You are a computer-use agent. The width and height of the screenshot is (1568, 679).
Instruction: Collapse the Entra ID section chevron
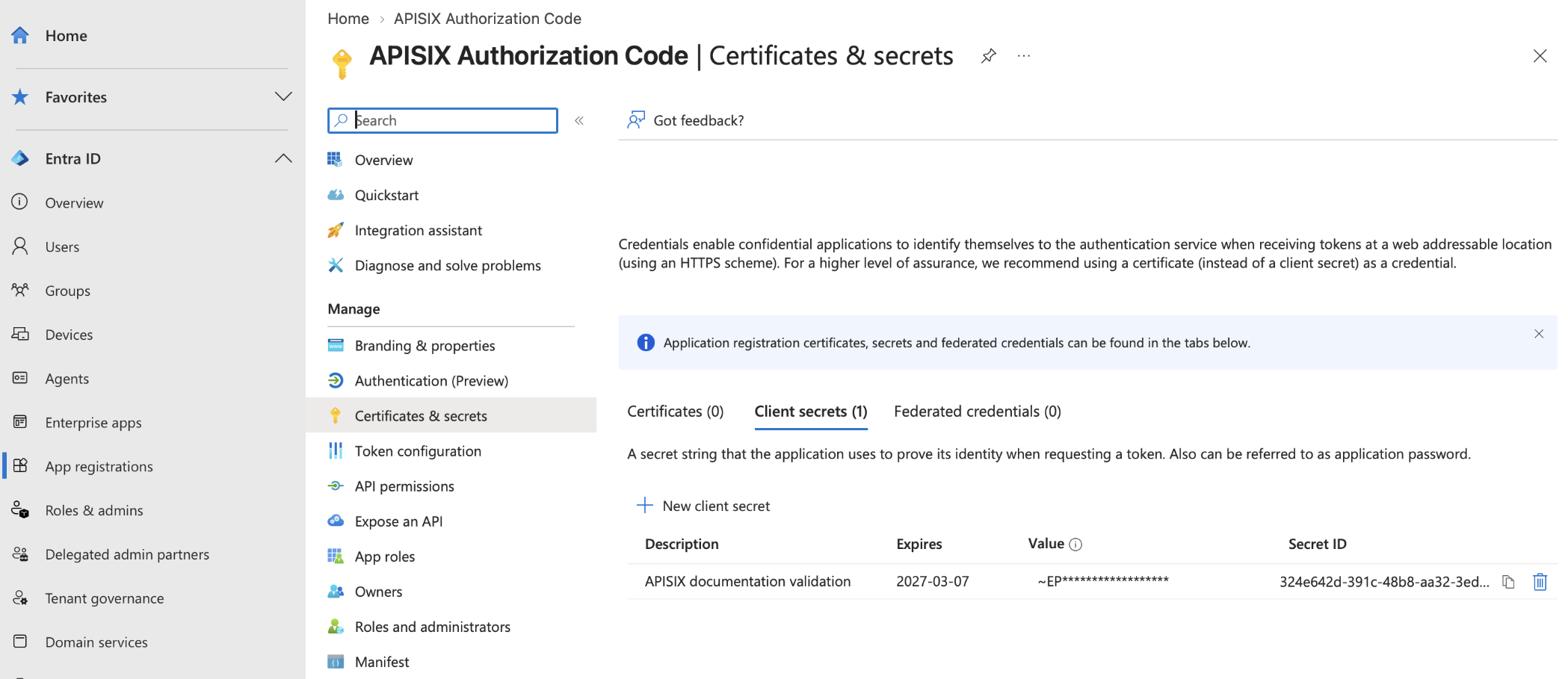pos(283,158)
